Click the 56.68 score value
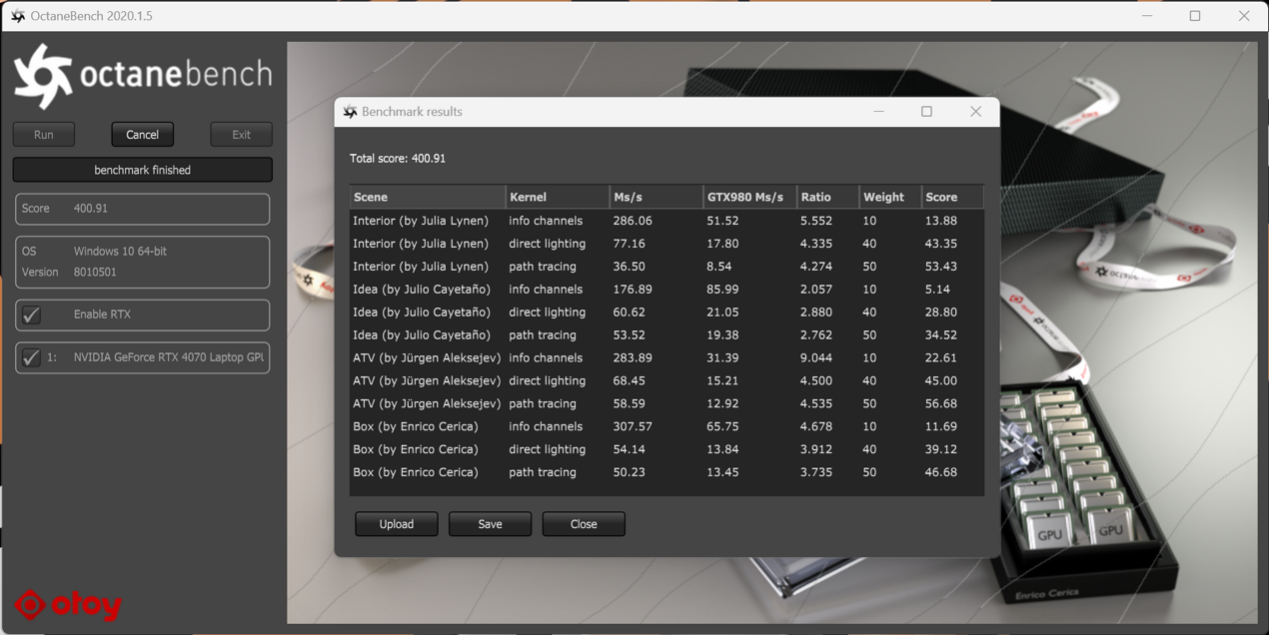Image resolution: width=1269 pixels, height=635 pixels. point(941,403)
